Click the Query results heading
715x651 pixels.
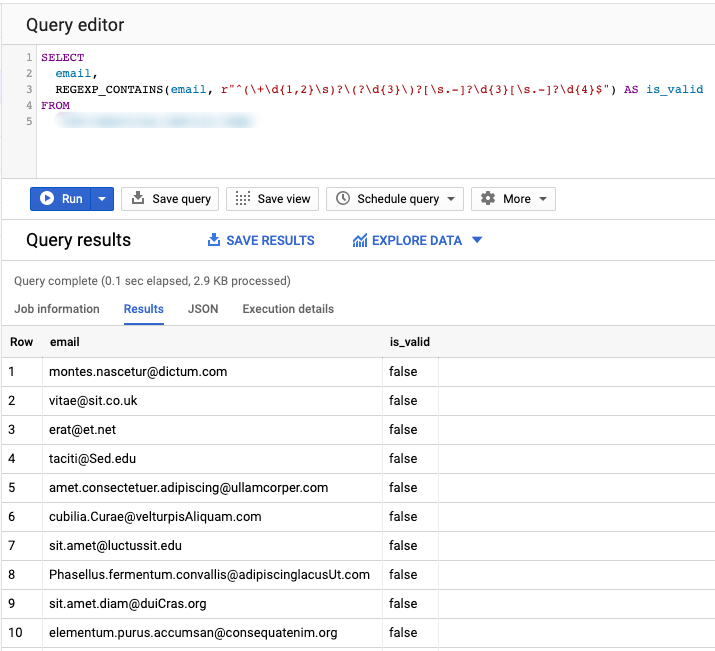pyautogui.click(x=78, y=240)
